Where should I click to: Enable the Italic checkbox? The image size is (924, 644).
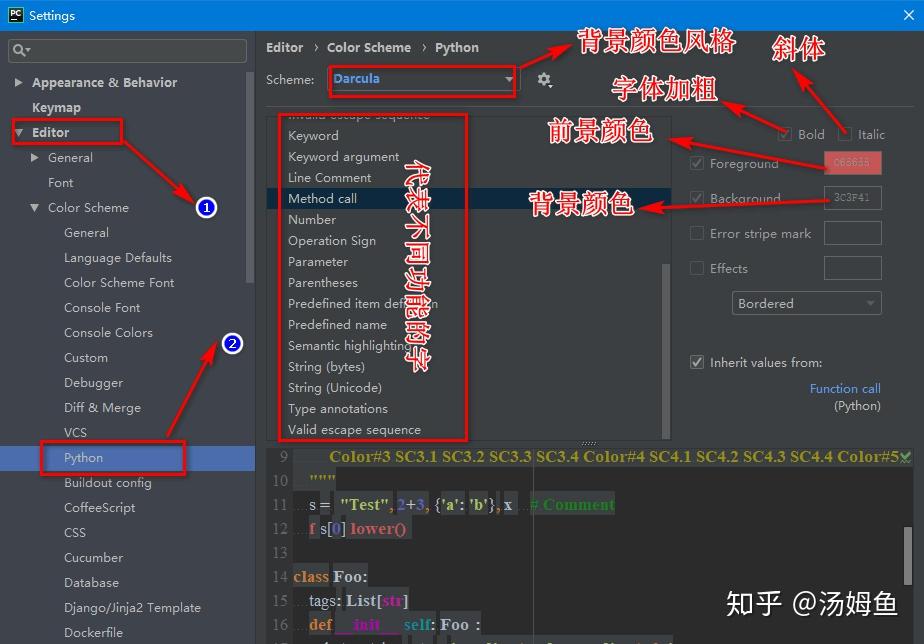point(843,134)
